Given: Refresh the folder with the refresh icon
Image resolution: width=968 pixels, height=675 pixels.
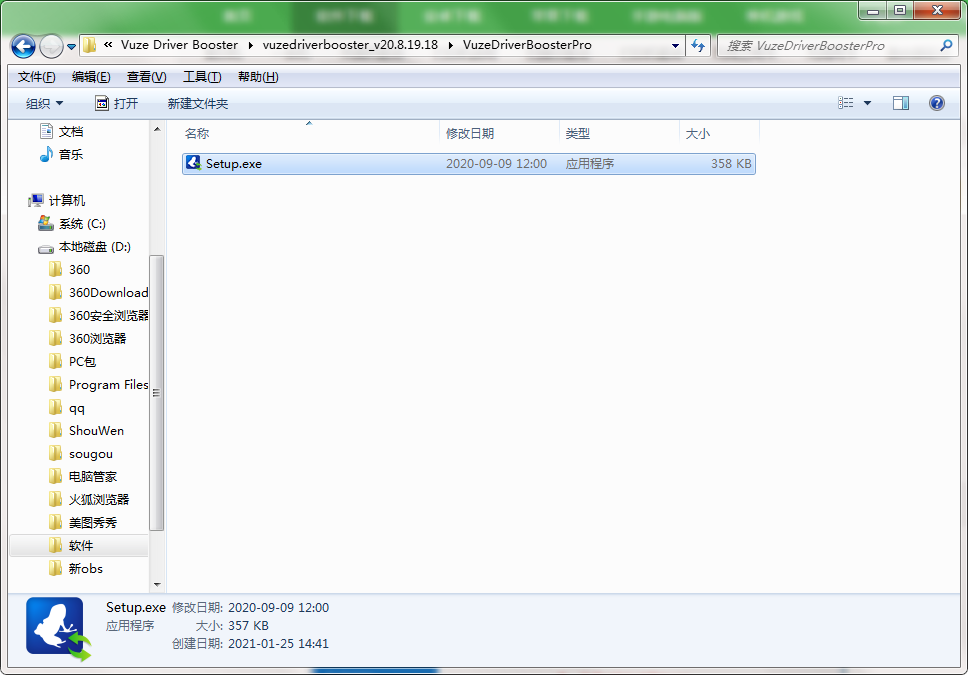Looking at the screenshot, I should pos(698,46).
